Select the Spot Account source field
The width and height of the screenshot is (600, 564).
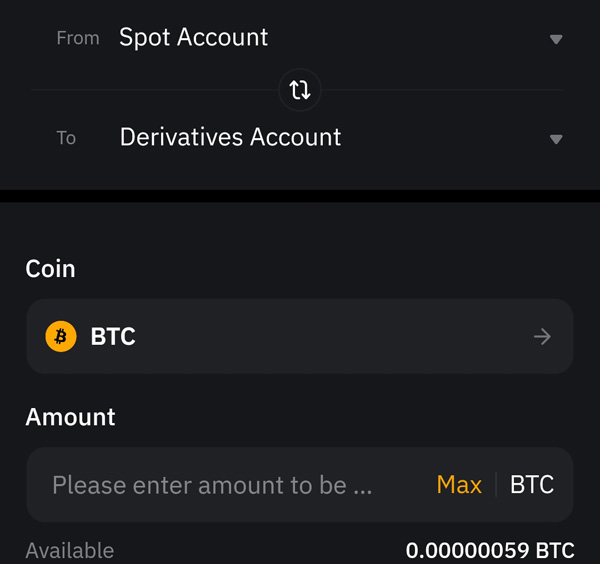[x=193, y=38]
